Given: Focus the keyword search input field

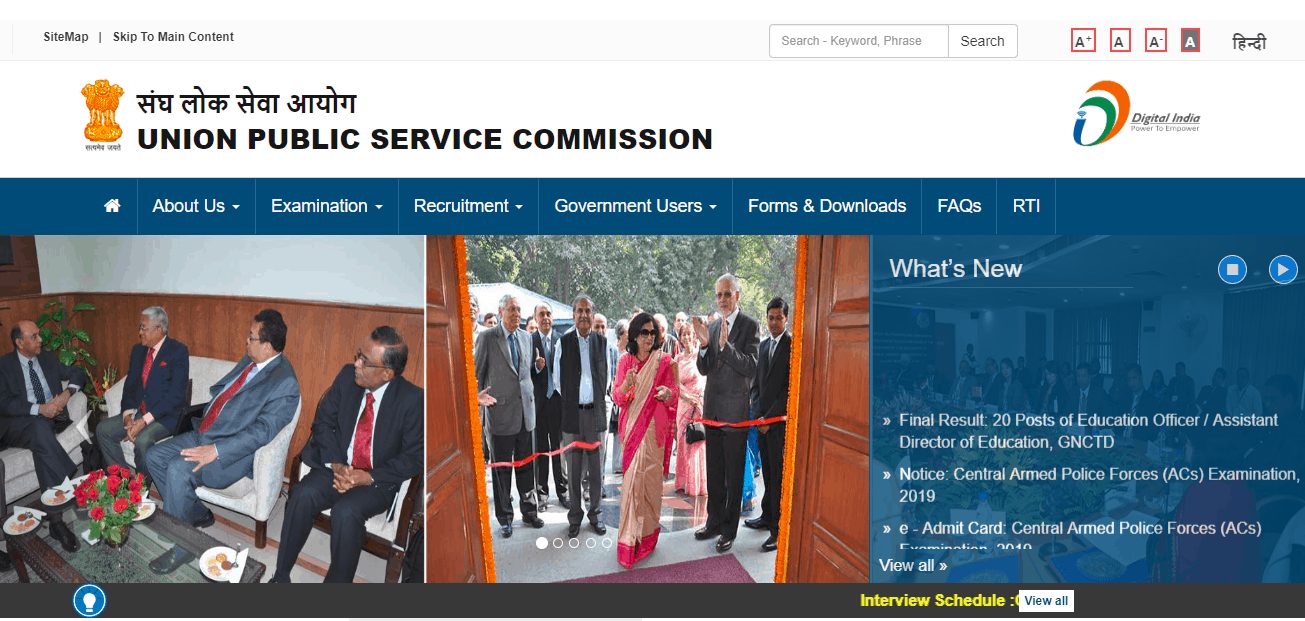Looking at the screenshot, I should click(x=859, y=41).
